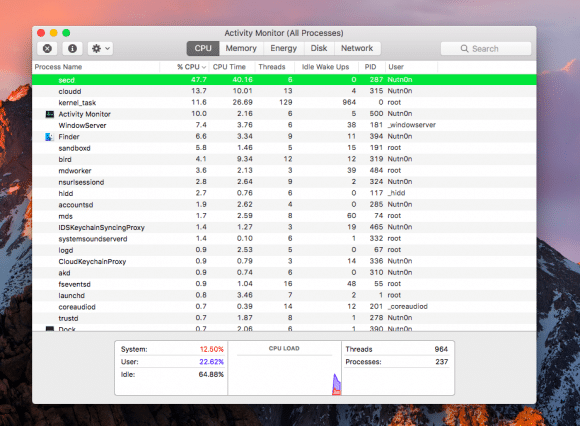The width and height of the screenshot is (580, 426).
Task: Click the _coreaudiod user cell
Action: point(408,307)
